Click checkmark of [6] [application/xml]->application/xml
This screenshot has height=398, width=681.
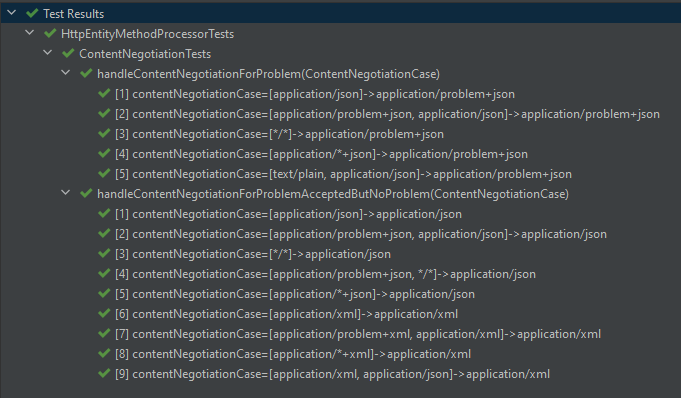point(104,313)
